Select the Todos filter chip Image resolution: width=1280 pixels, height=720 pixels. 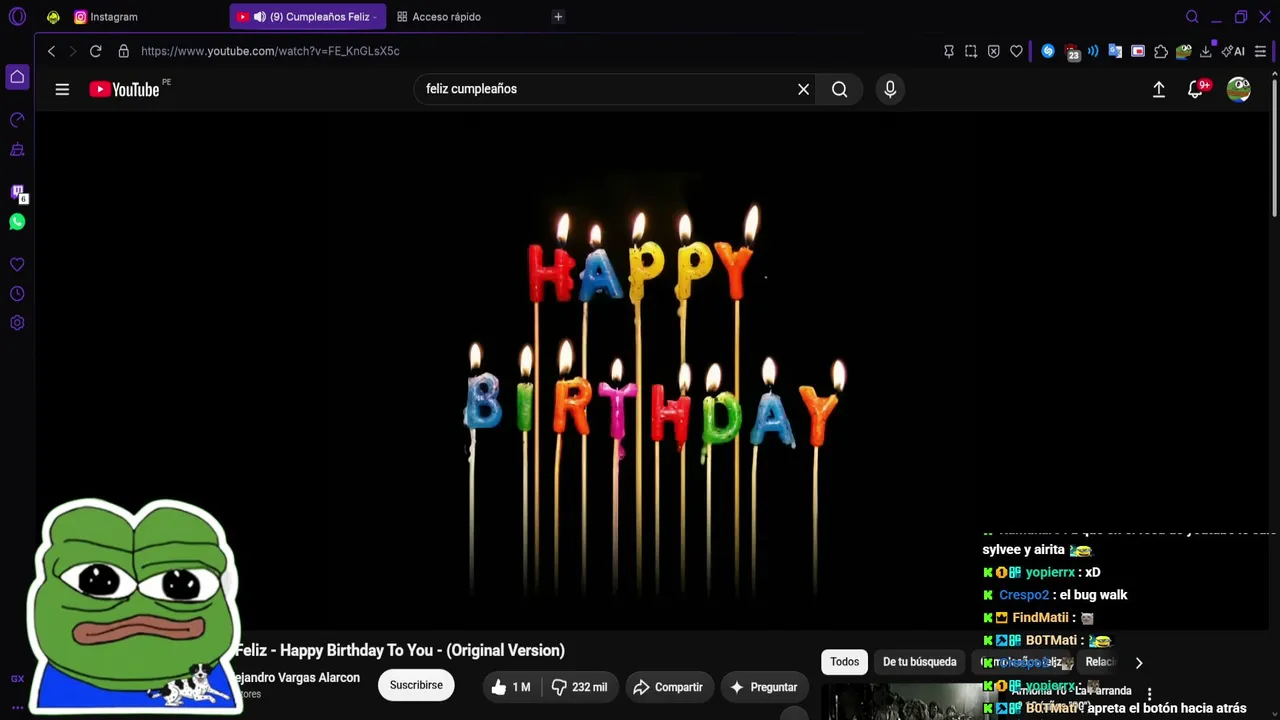844,662
